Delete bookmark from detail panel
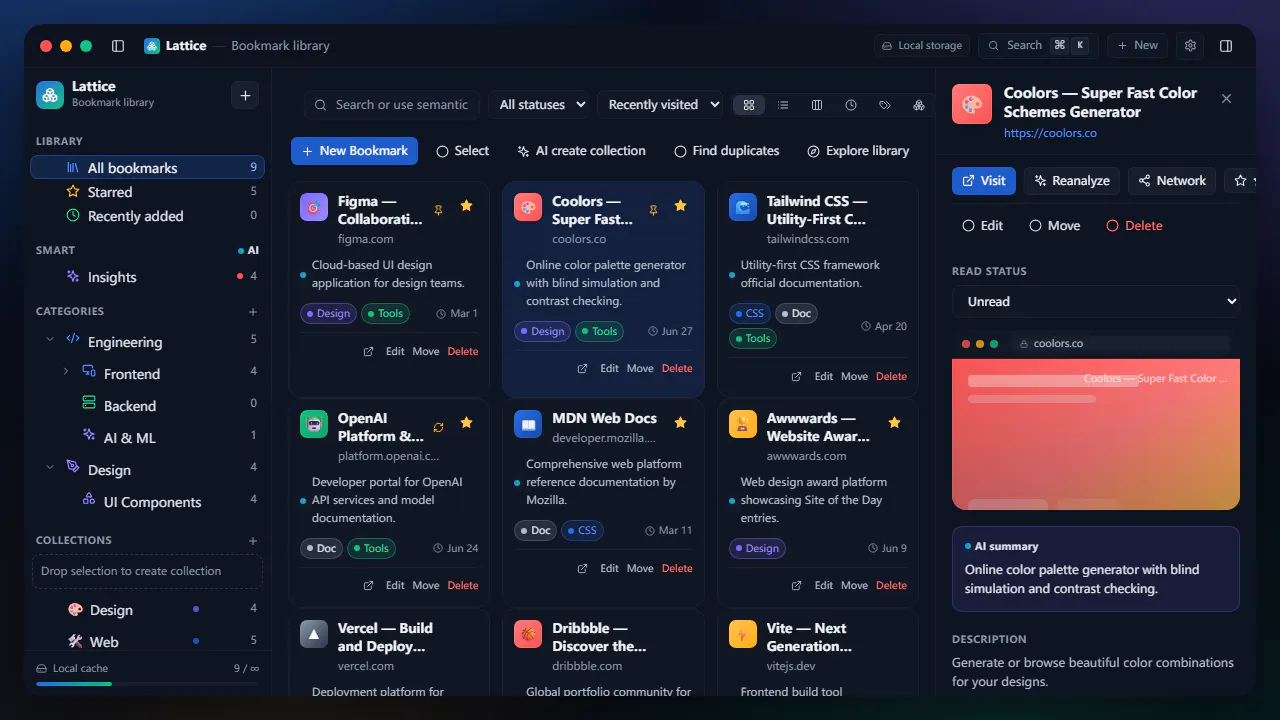 click(1135, 226)
